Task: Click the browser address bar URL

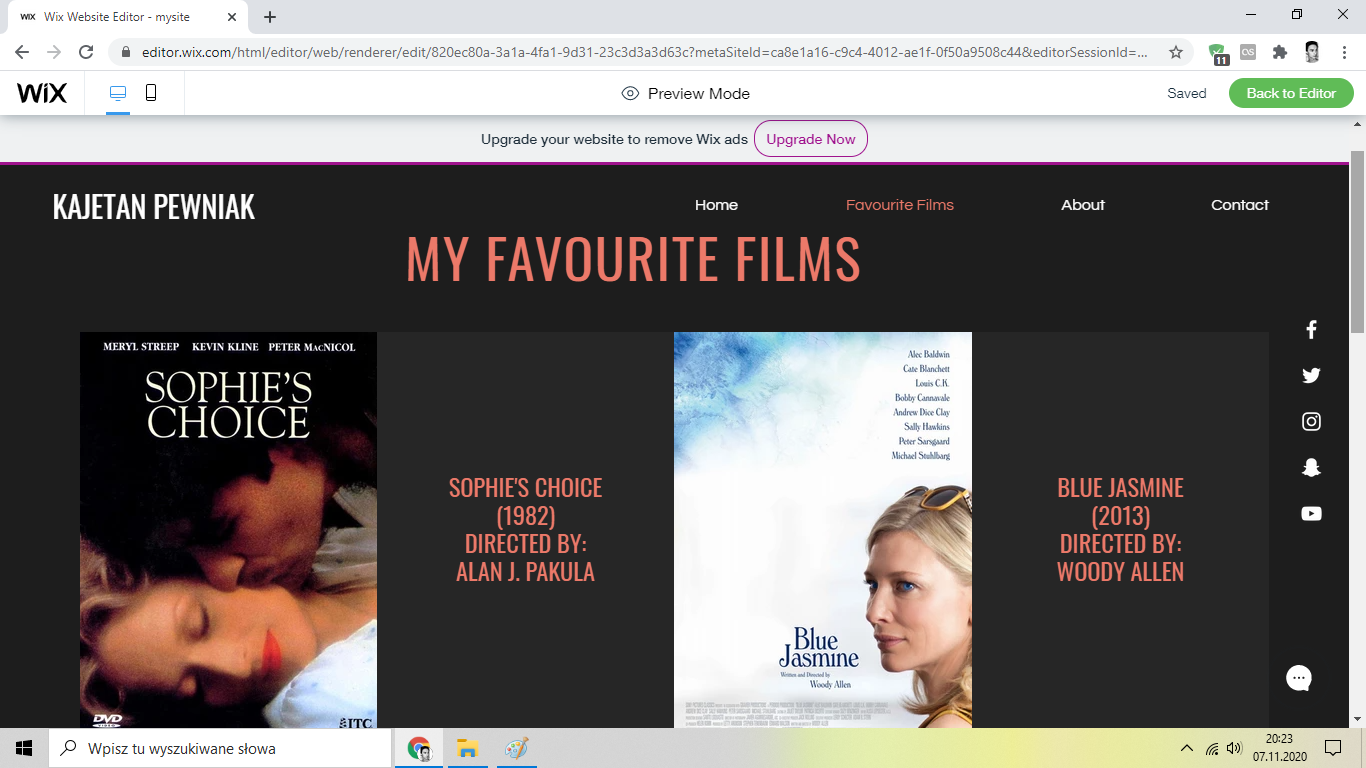Action: (645, 52)
